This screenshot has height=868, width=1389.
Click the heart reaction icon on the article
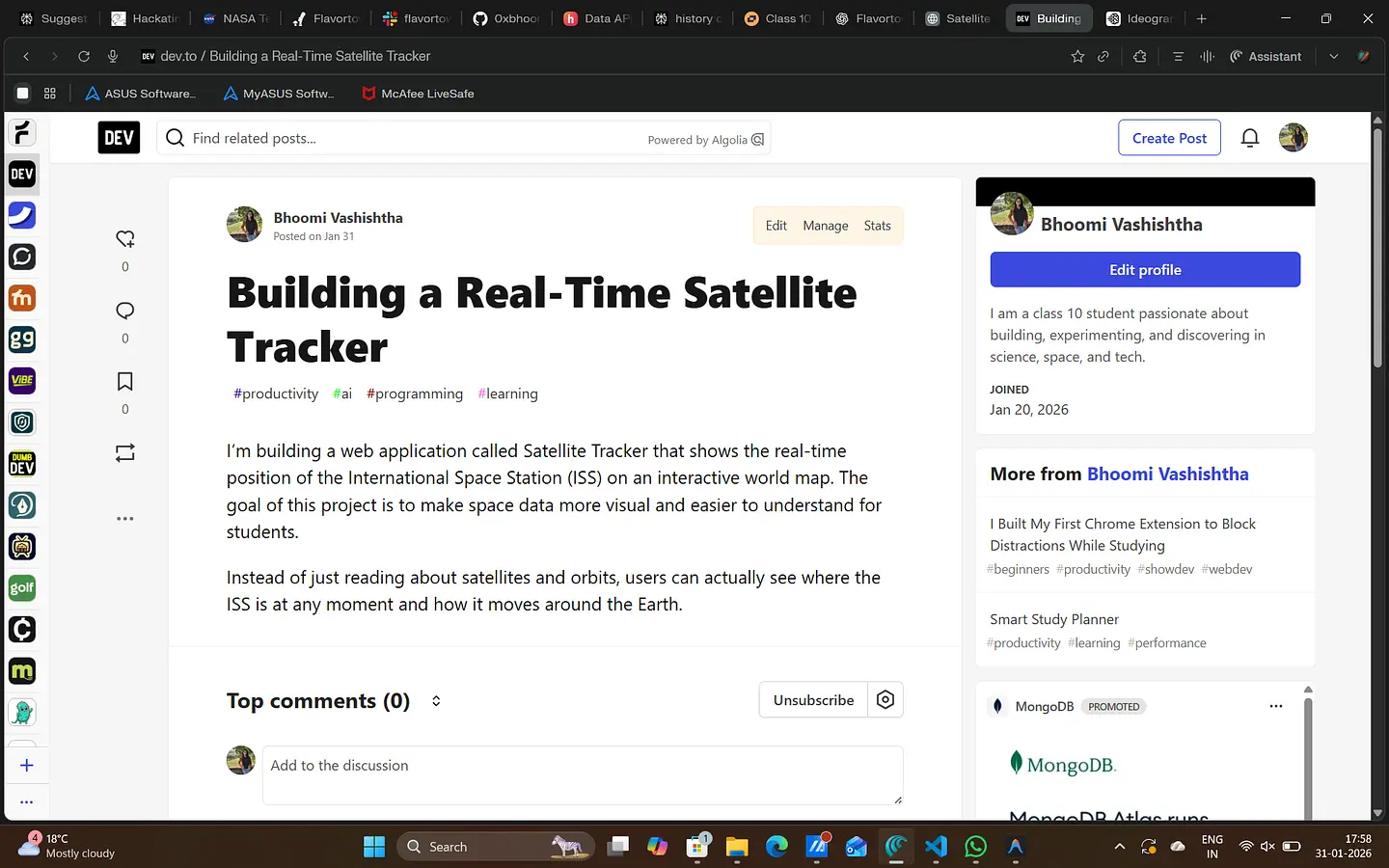(124, 238)
